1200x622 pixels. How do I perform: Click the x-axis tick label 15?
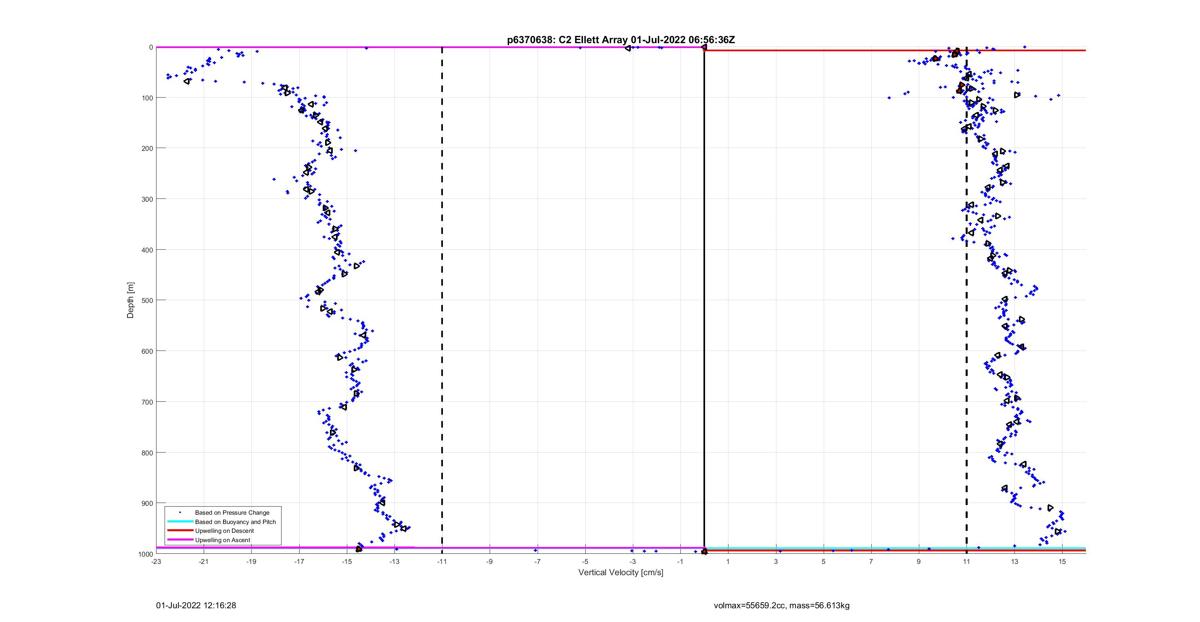[x=1062, y=561]
